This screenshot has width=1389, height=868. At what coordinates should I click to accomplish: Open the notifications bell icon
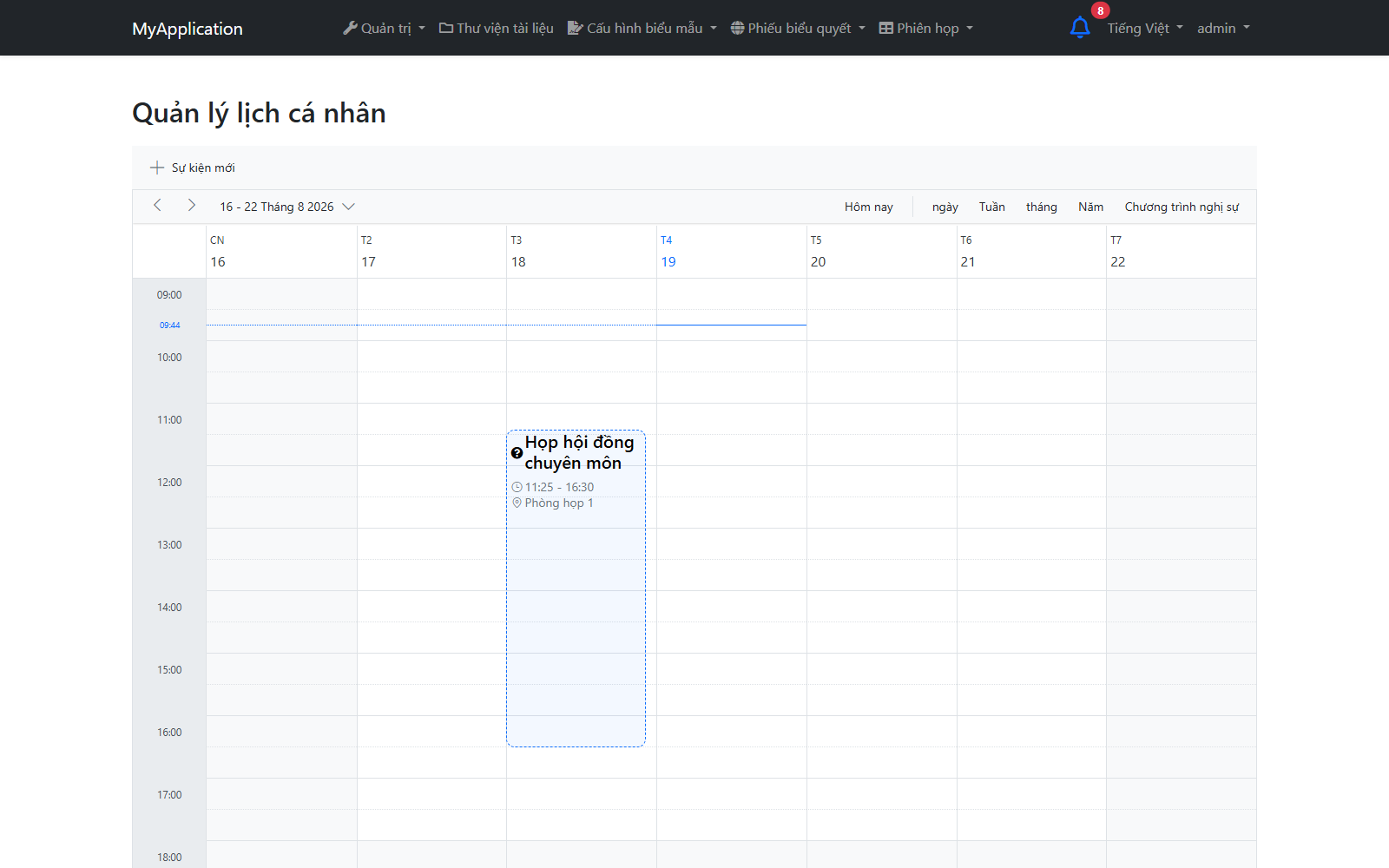point(1080,28)
